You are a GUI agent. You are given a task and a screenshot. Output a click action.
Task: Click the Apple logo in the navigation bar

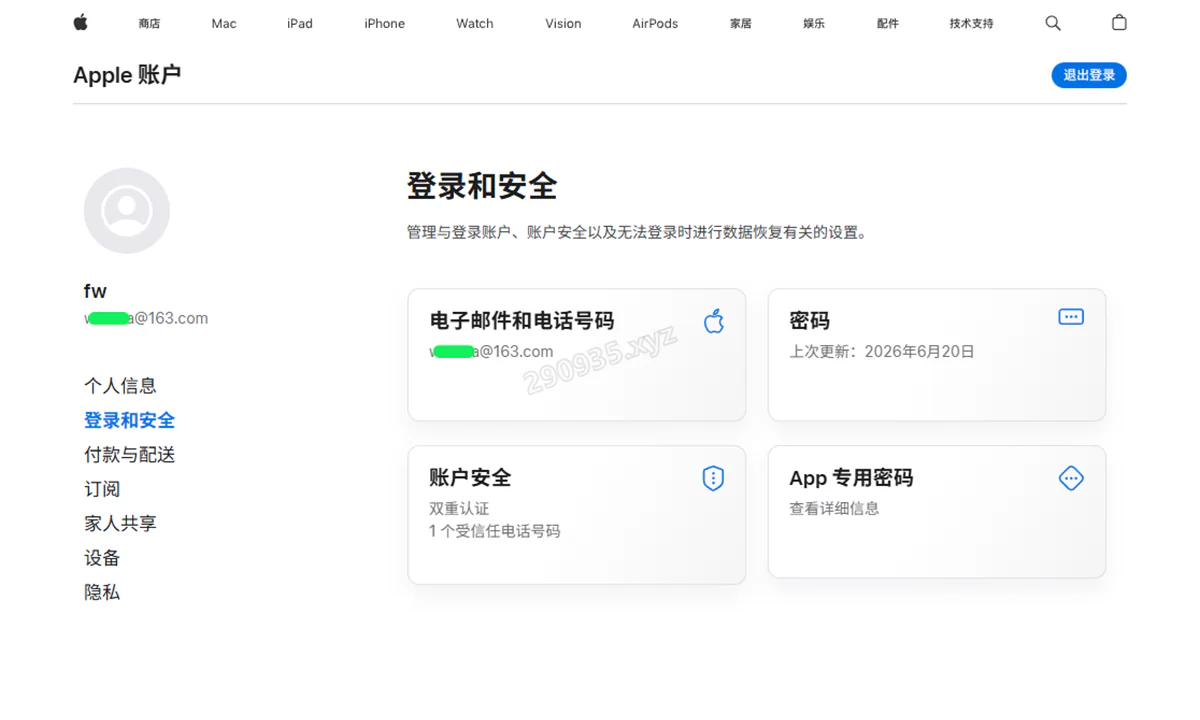click(81, 22)
